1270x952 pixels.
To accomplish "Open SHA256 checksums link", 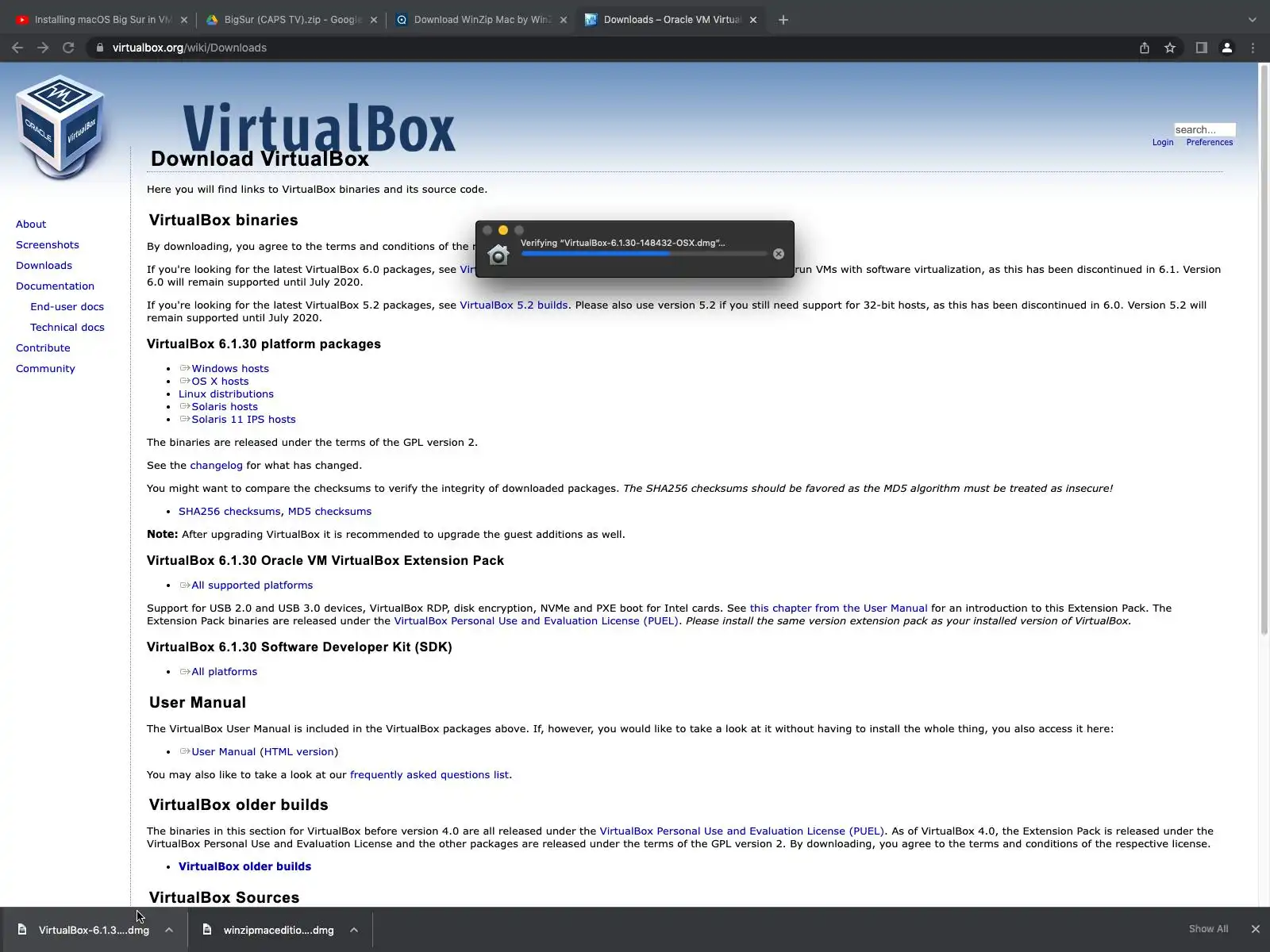I will pos(229,512).
